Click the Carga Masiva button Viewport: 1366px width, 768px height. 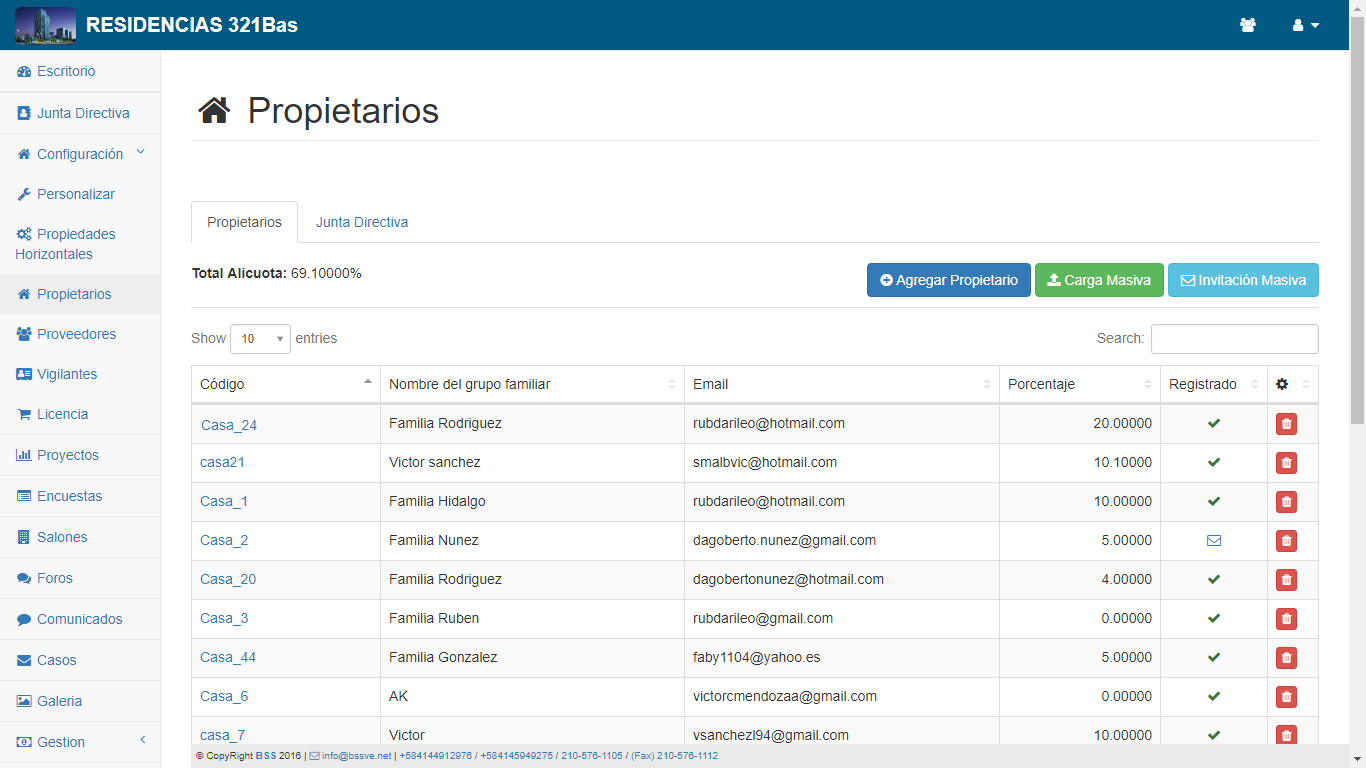(1098, 280)
